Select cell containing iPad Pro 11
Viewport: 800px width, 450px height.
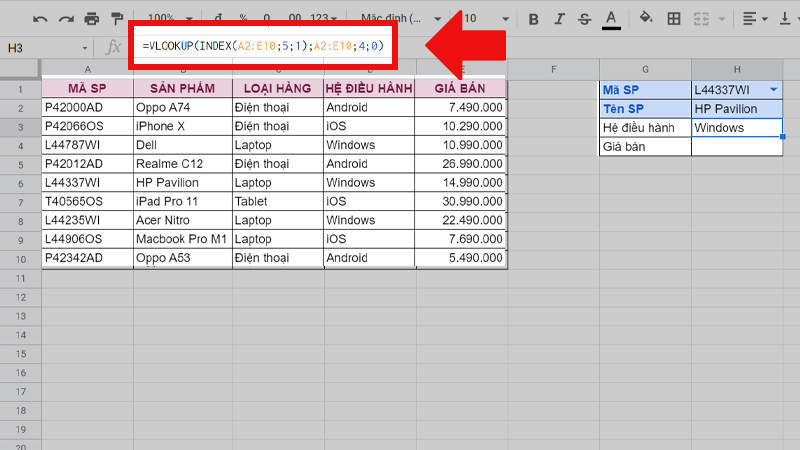(183, 202)
